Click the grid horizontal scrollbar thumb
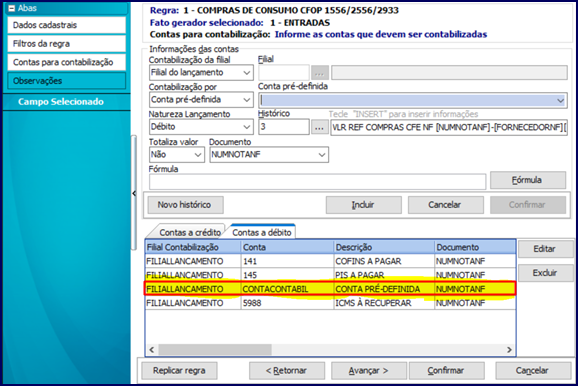Screen dimensions: 578x386 pos(215,349)
